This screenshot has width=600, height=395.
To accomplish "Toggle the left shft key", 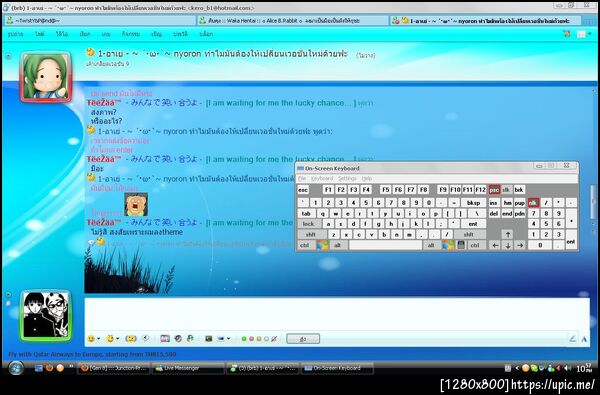I will point(311,235).
